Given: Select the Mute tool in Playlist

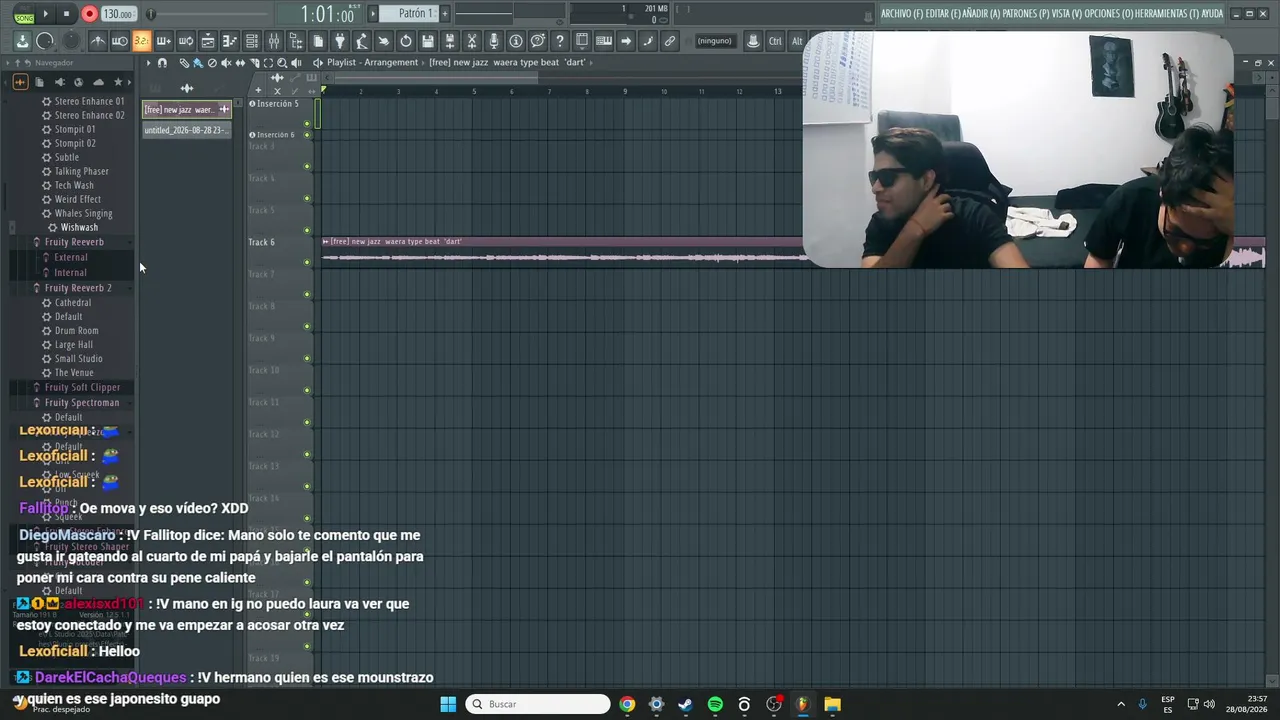Looking at the screenshot, I should pos(226,63).
